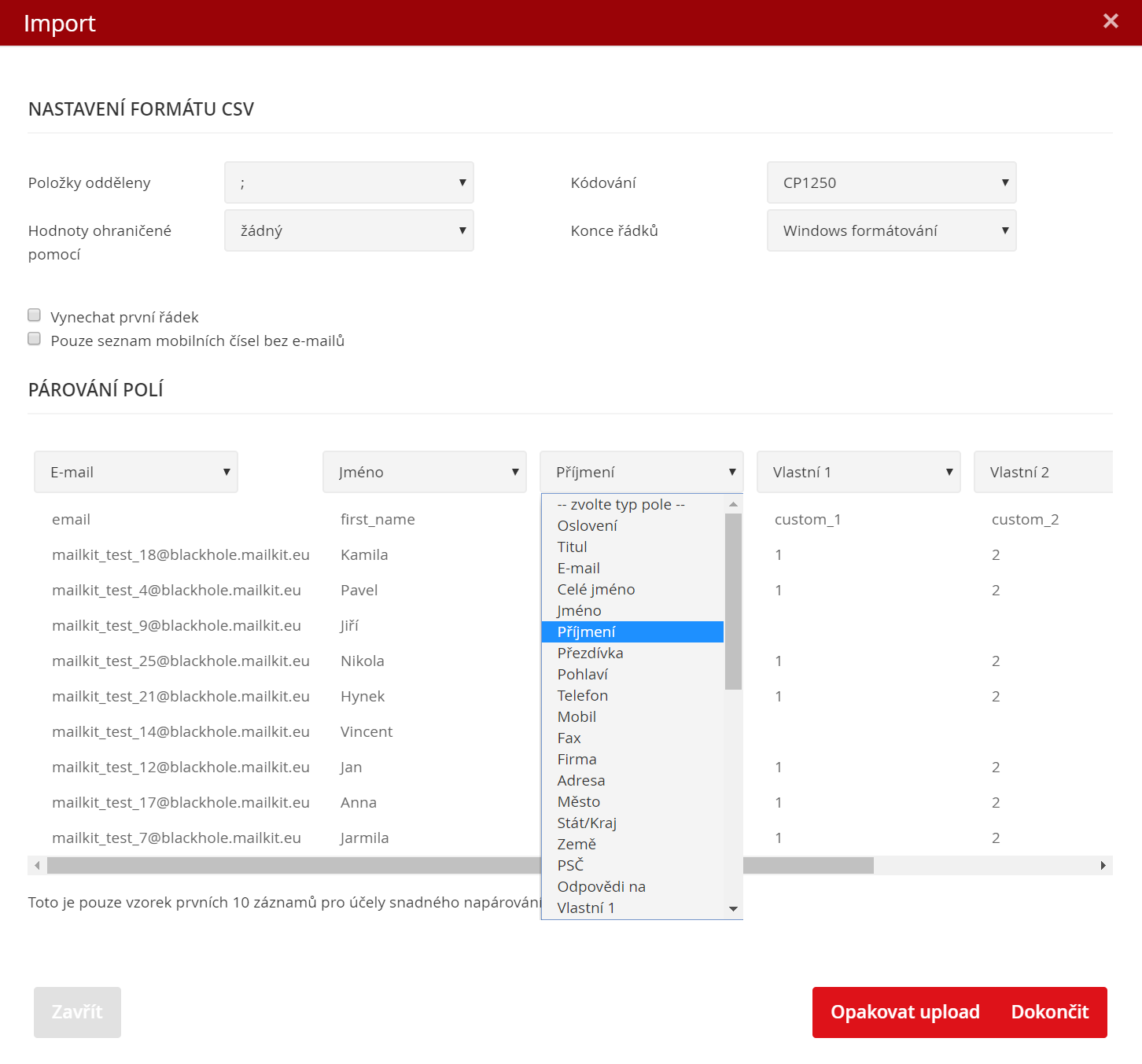Choose Firma from the field list
This screenshot has width=1142, height=1064.
(x=632, y=760)
